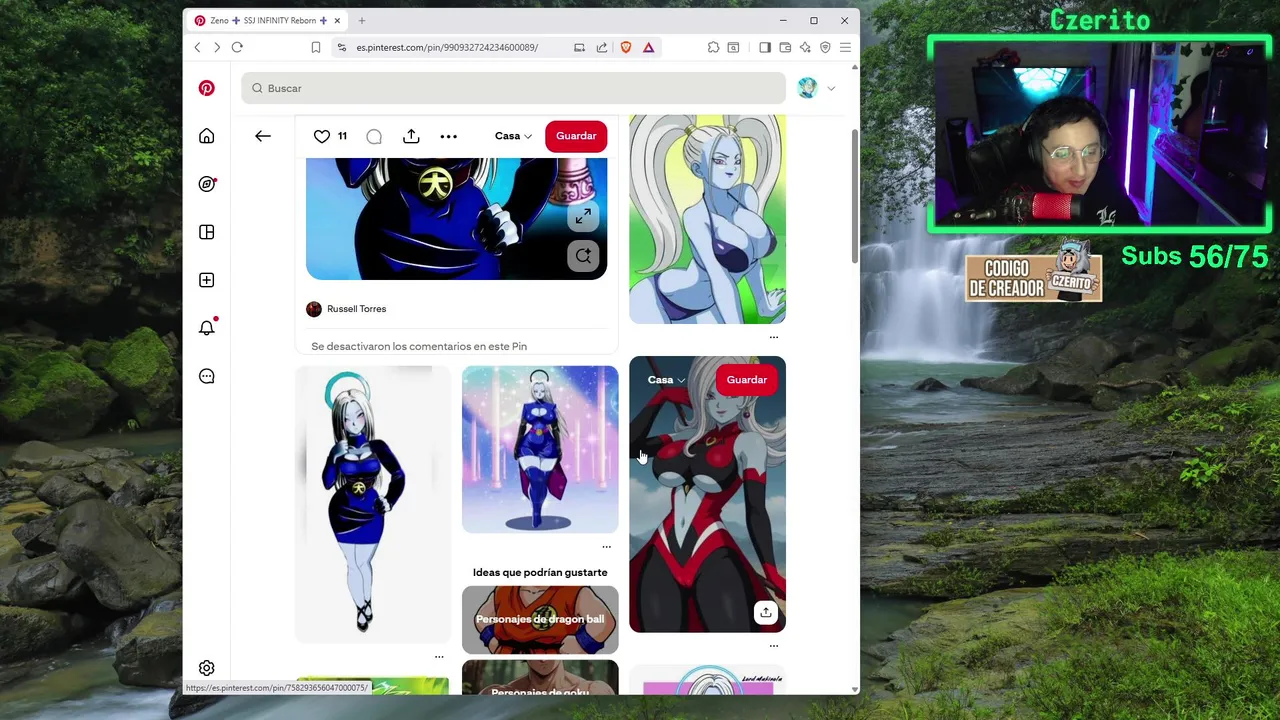
Task: Open a new browser tab
Action: pyautogui.click(x=362, y=20)
